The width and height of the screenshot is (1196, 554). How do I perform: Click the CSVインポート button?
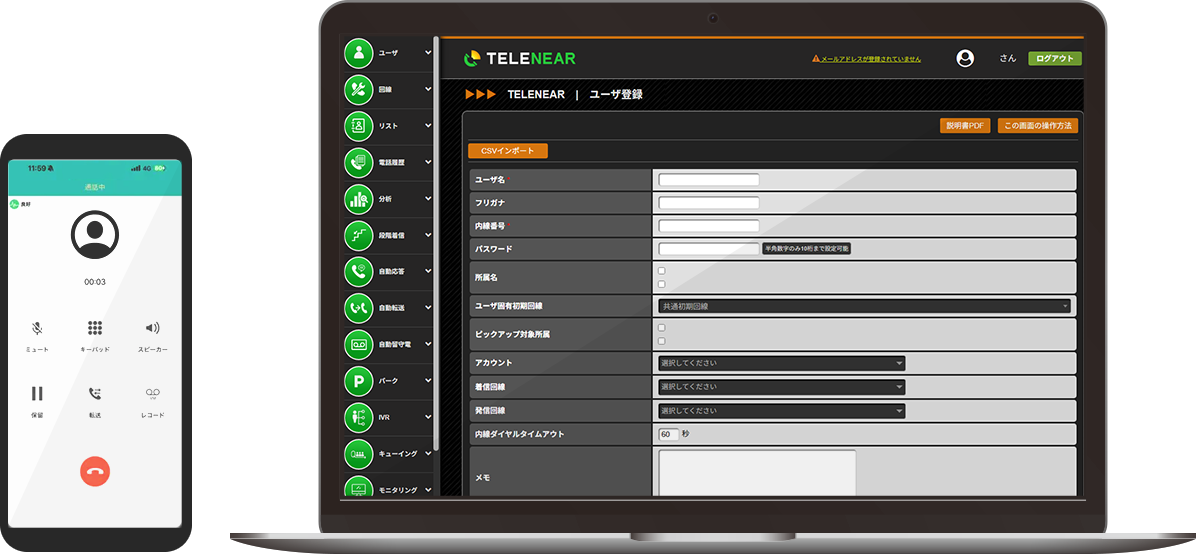click(508, 151)
